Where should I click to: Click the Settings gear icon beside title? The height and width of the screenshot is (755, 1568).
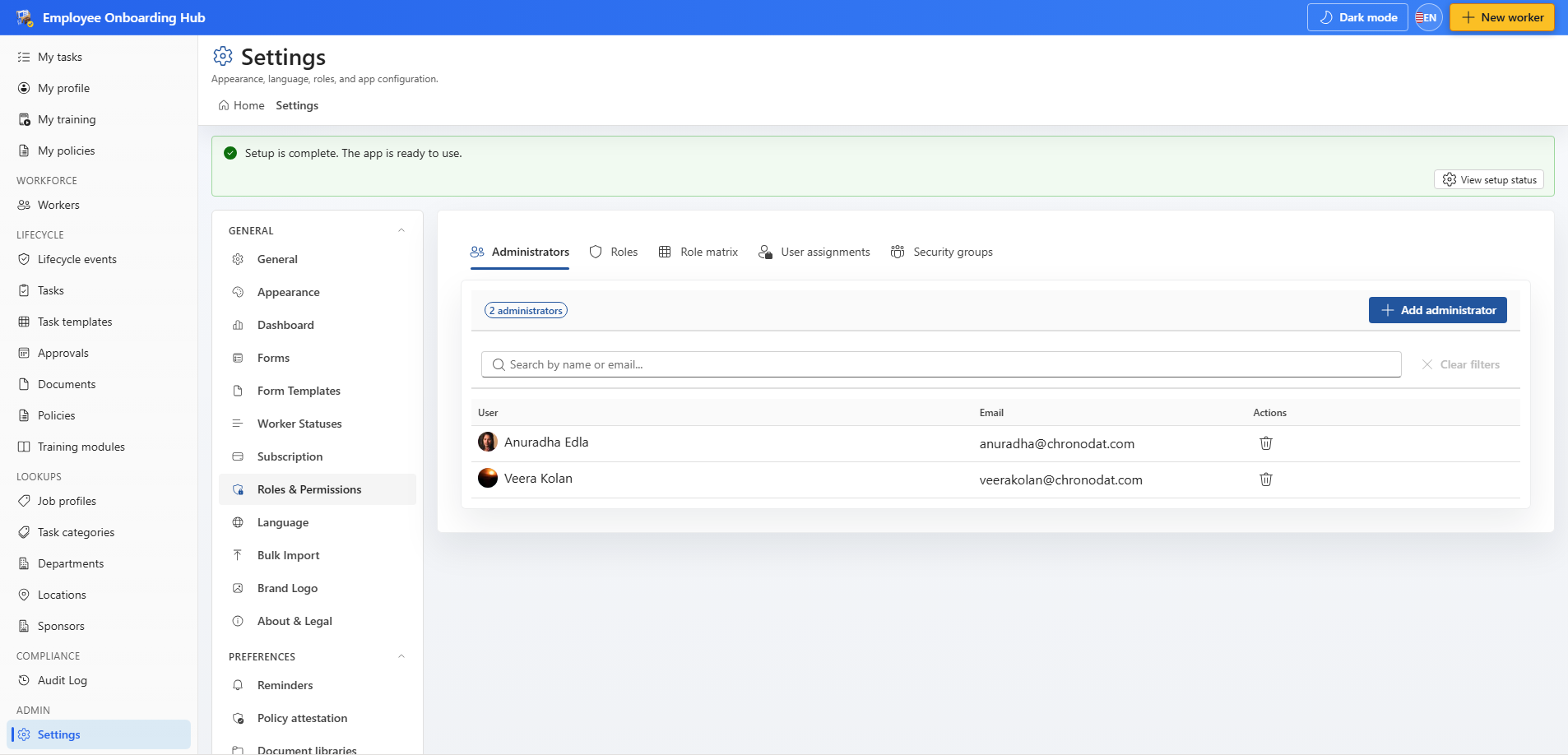[x=223, y=56]
